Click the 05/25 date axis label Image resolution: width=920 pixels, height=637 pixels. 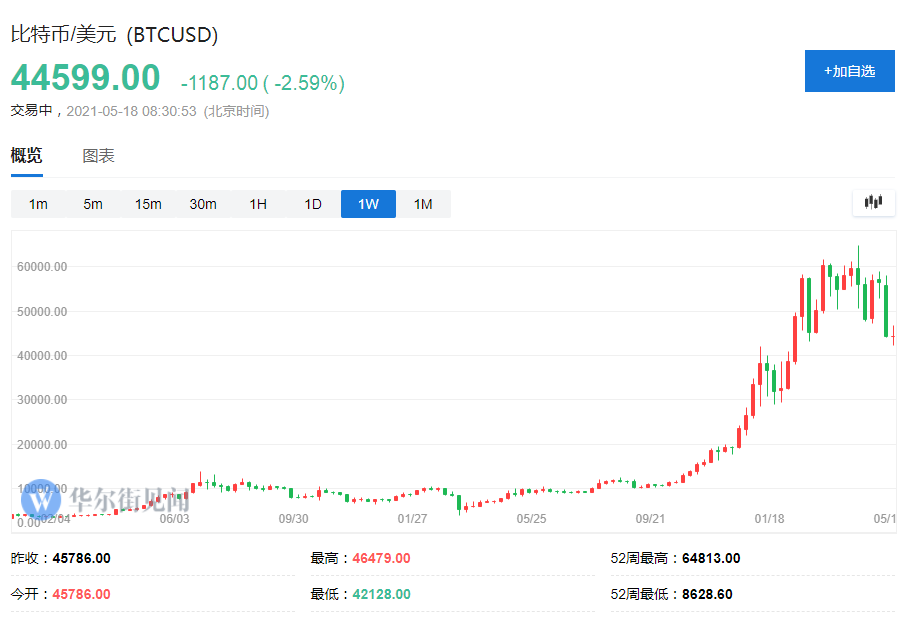pos(532,519)
